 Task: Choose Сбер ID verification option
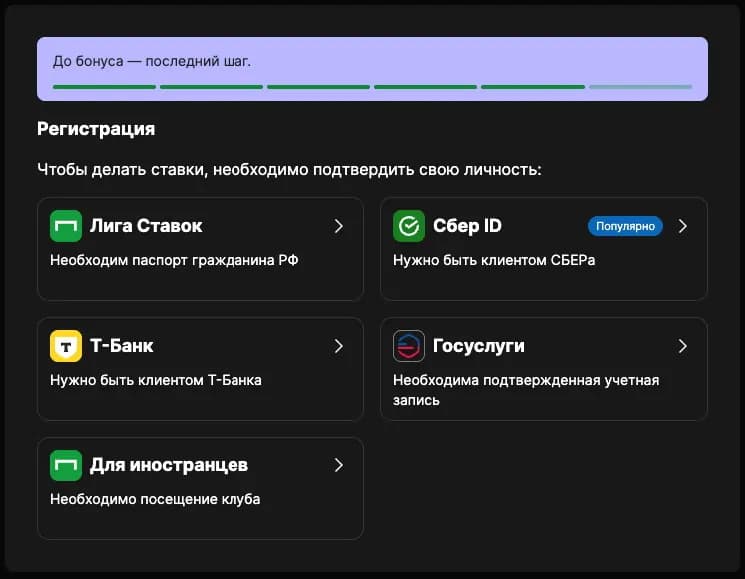tap(544, 249)
